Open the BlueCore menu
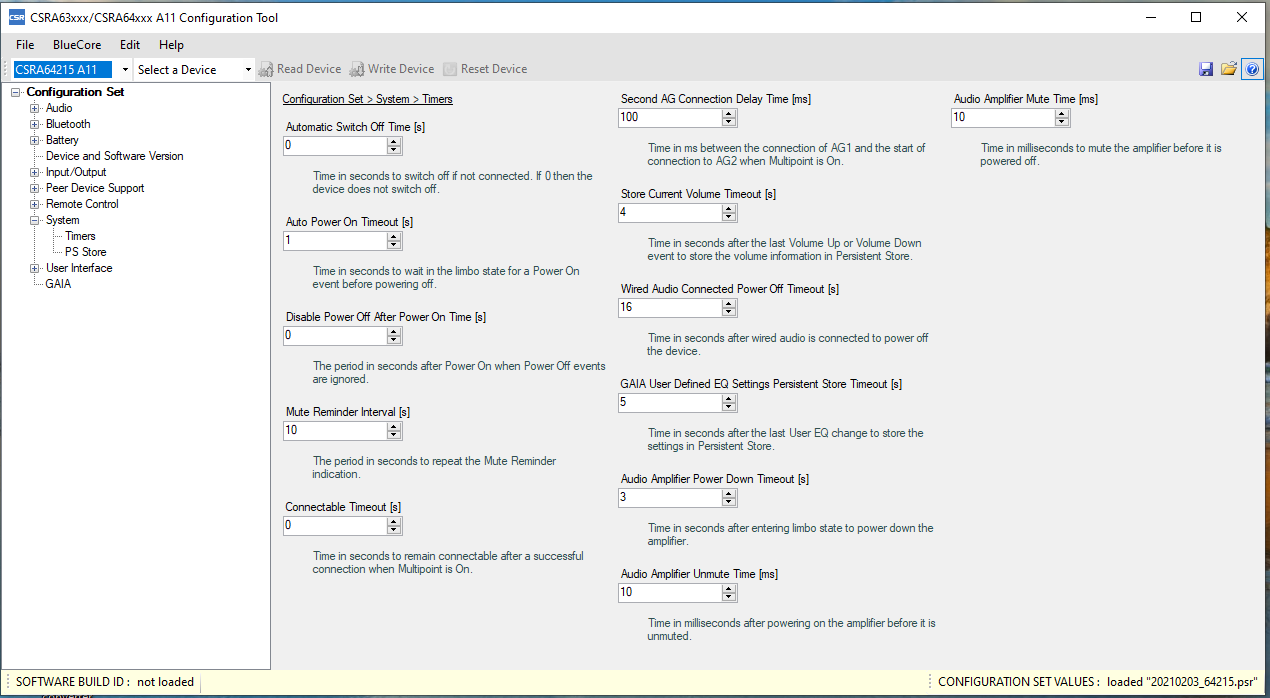Viewport: 1270px width, 698px height. (77, 45)
